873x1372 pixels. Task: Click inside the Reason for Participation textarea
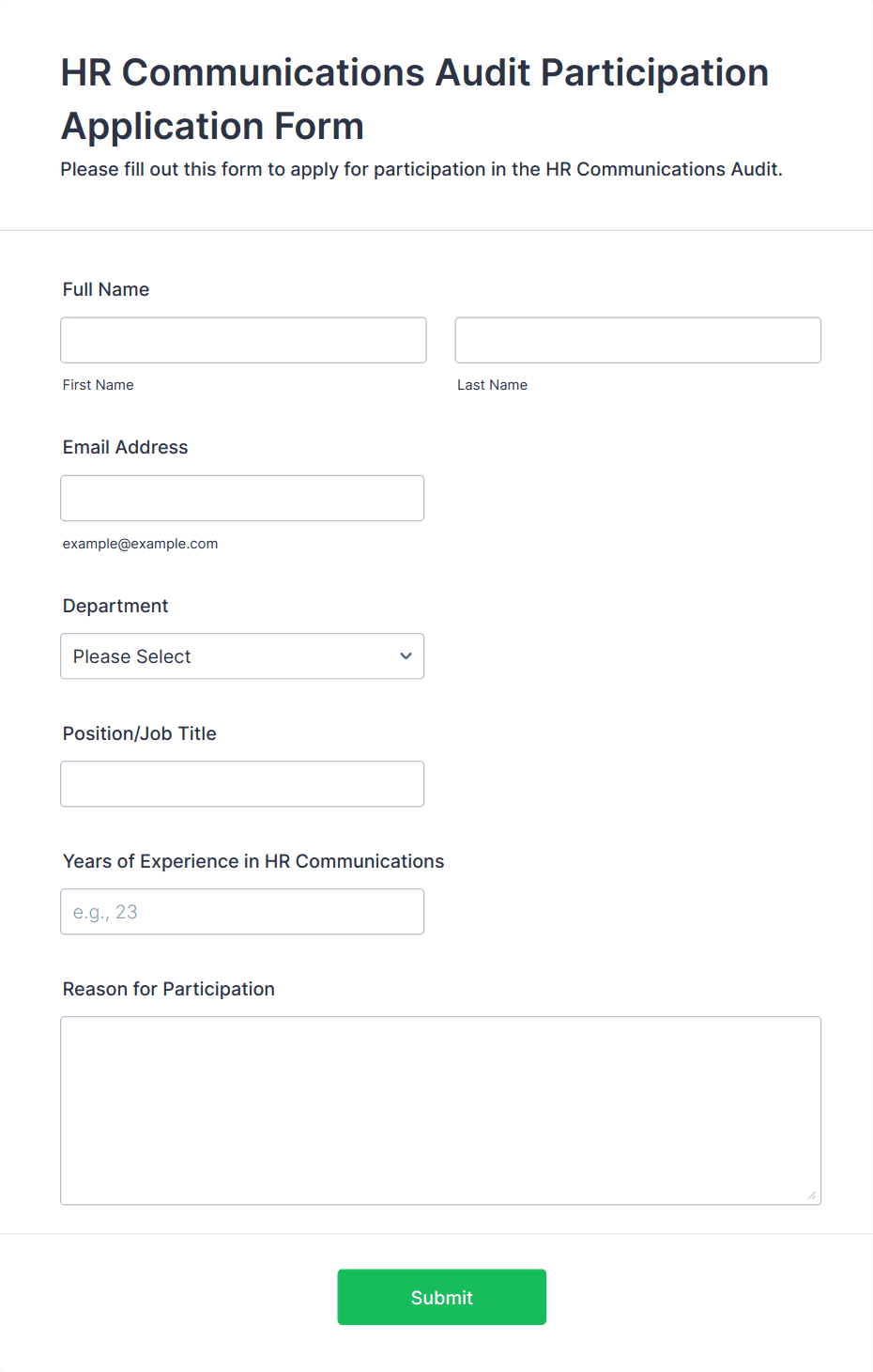coord(440,1110)
